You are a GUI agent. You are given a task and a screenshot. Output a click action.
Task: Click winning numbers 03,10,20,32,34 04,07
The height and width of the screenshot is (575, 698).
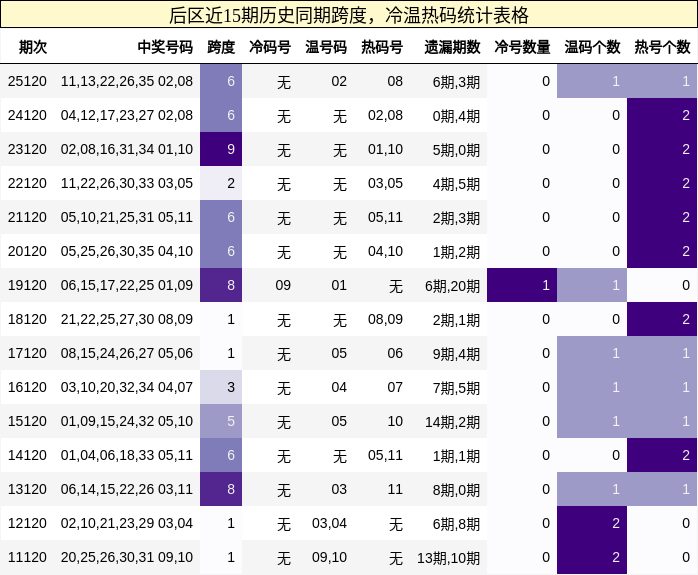(x=127, y=387)
